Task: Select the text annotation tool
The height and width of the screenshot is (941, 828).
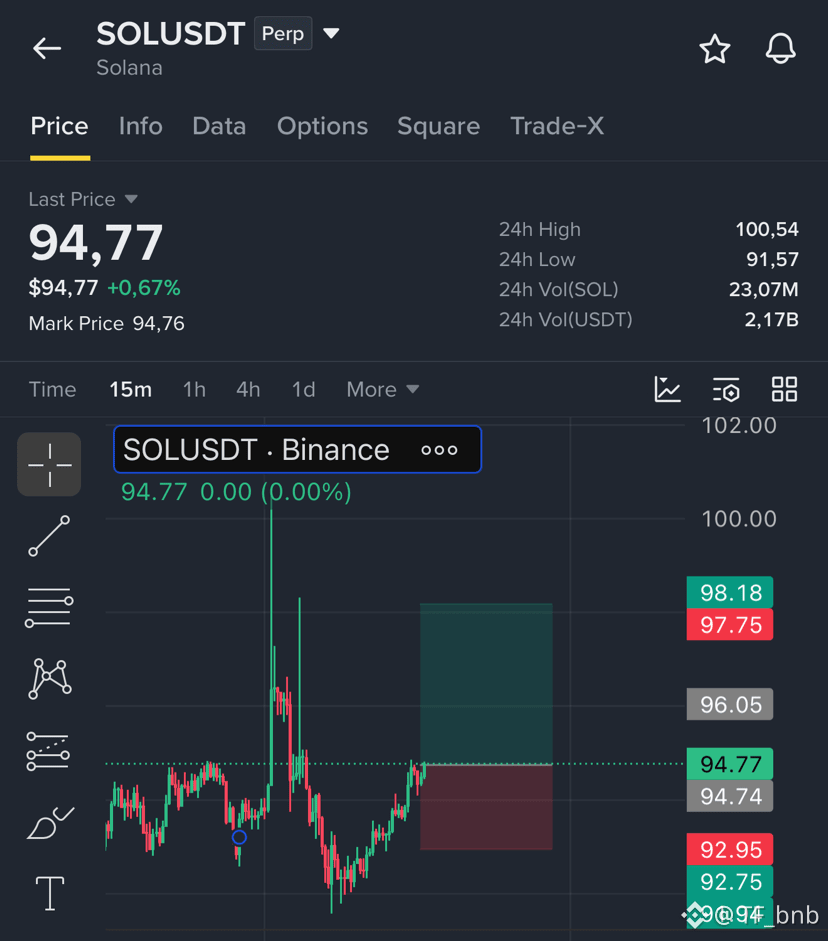Action: pos(50,894)
